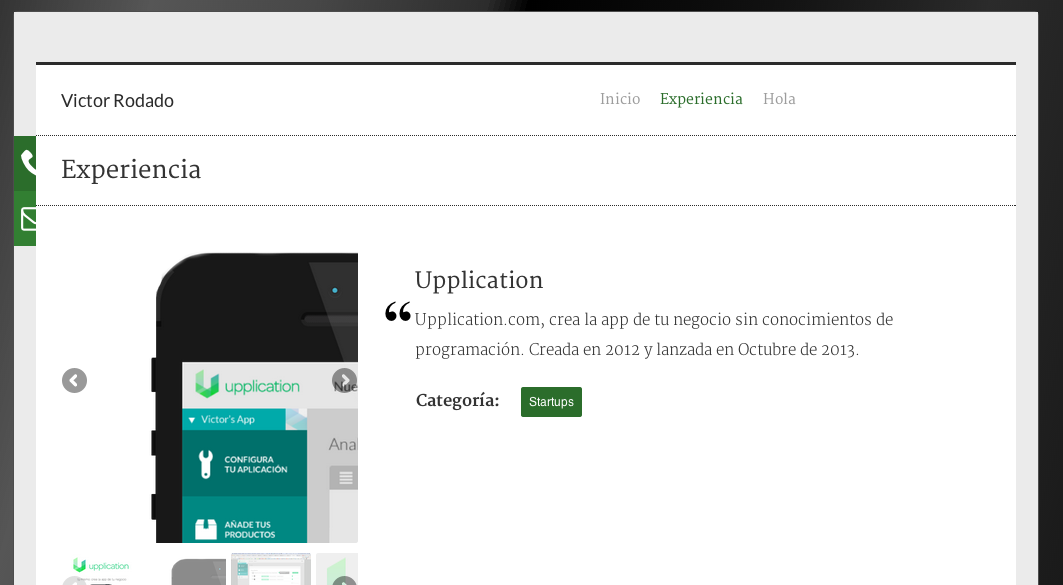Image resolution: width=1063 pixels, height=585 pixels.
Task: Open the Hola menu item
Action: (x=779, y=99)
